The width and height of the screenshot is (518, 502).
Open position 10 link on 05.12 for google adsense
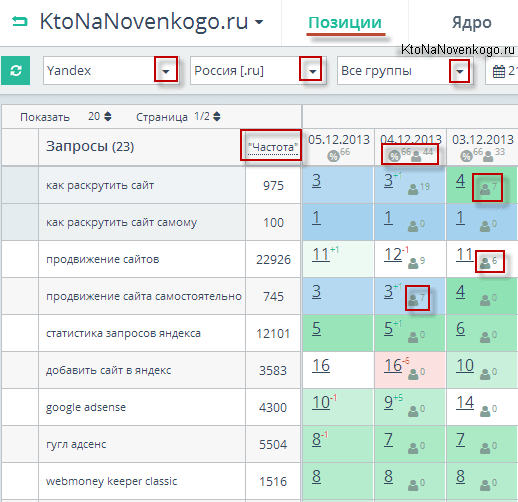click(x=321, y=403)
